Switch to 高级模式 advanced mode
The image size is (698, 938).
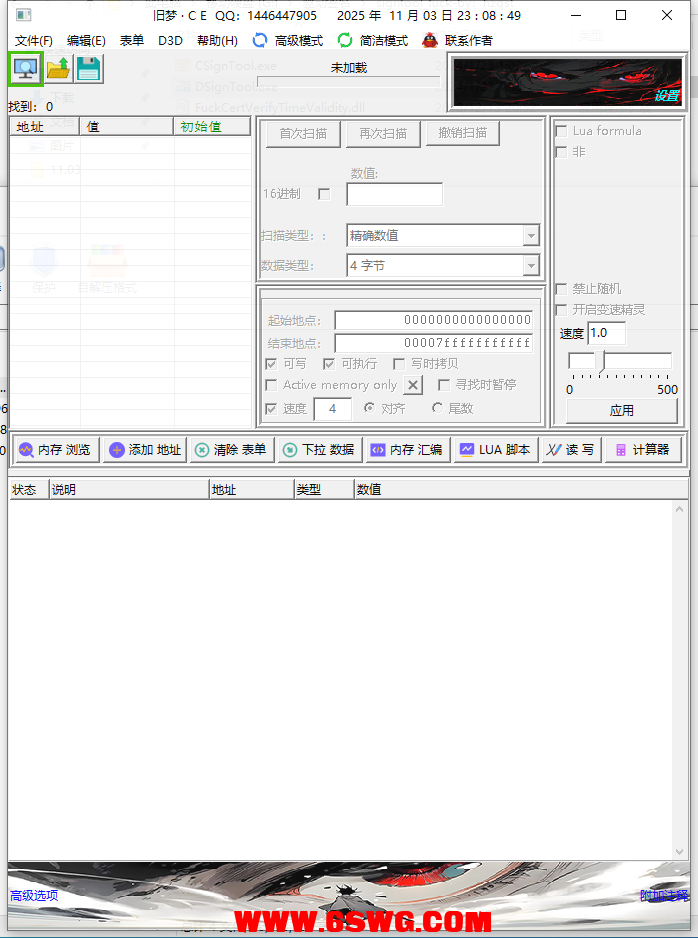coord(288,41)
